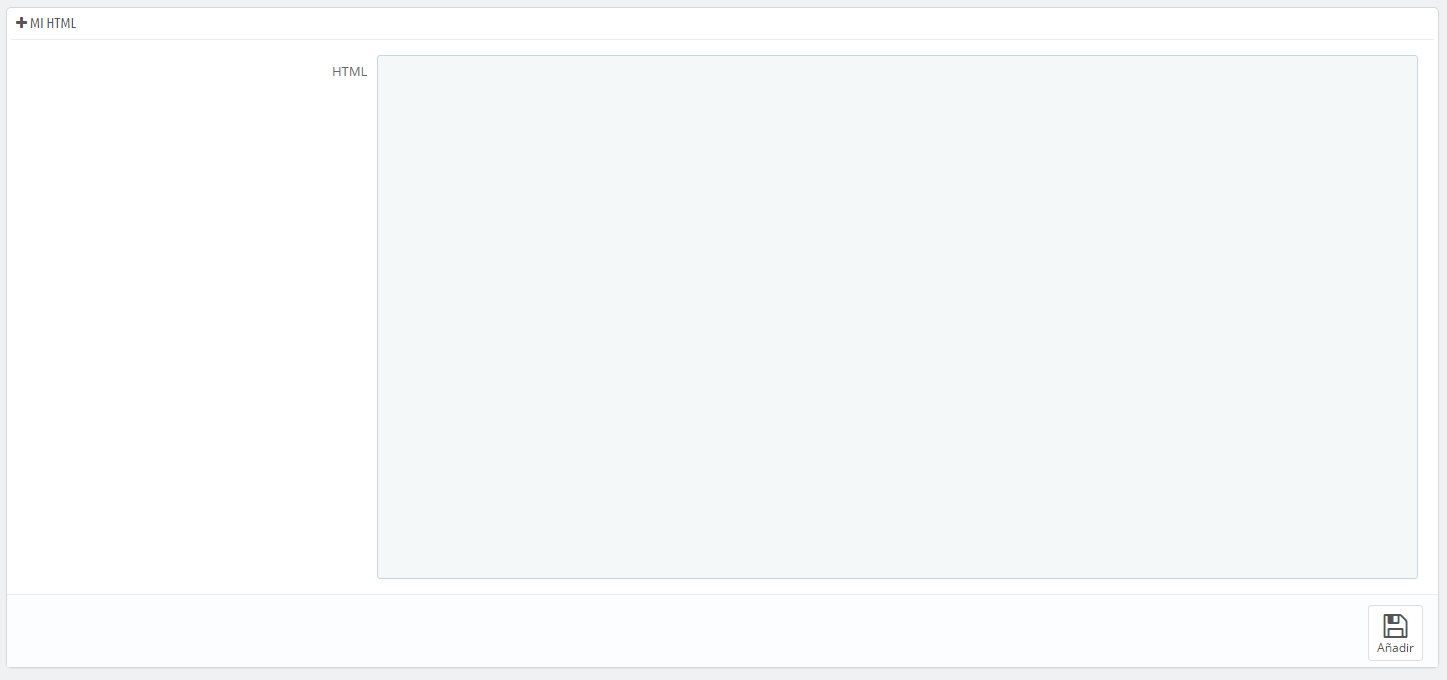Image resolution: width=1447 pixels, height=680 pixels.
Task: Click the MI HTML title text
Action: [x=53, y=23]
